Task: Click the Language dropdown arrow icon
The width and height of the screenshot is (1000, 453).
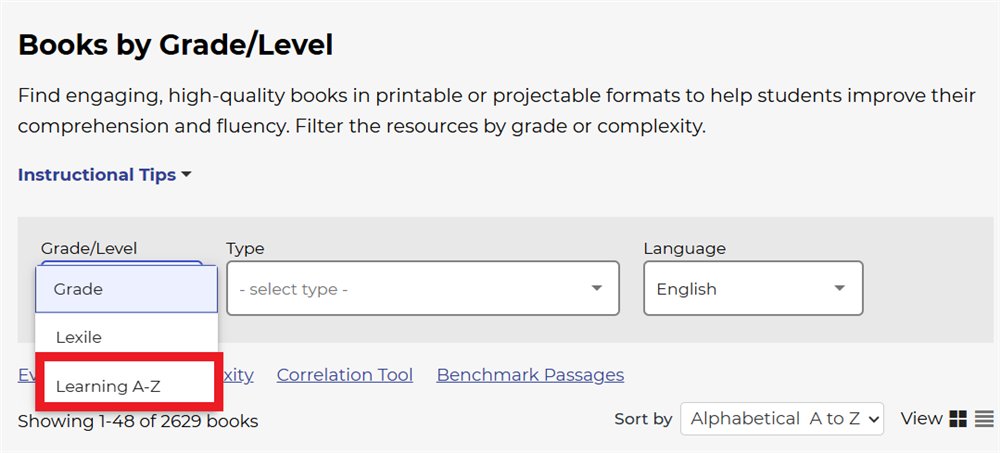Action: [840, 289]
